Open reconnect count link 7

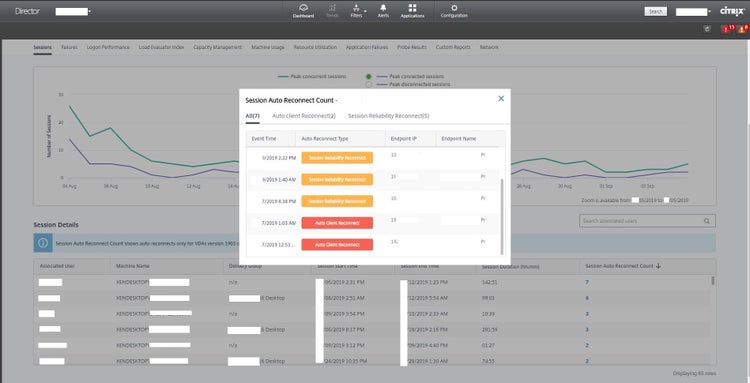click(587, 282)
